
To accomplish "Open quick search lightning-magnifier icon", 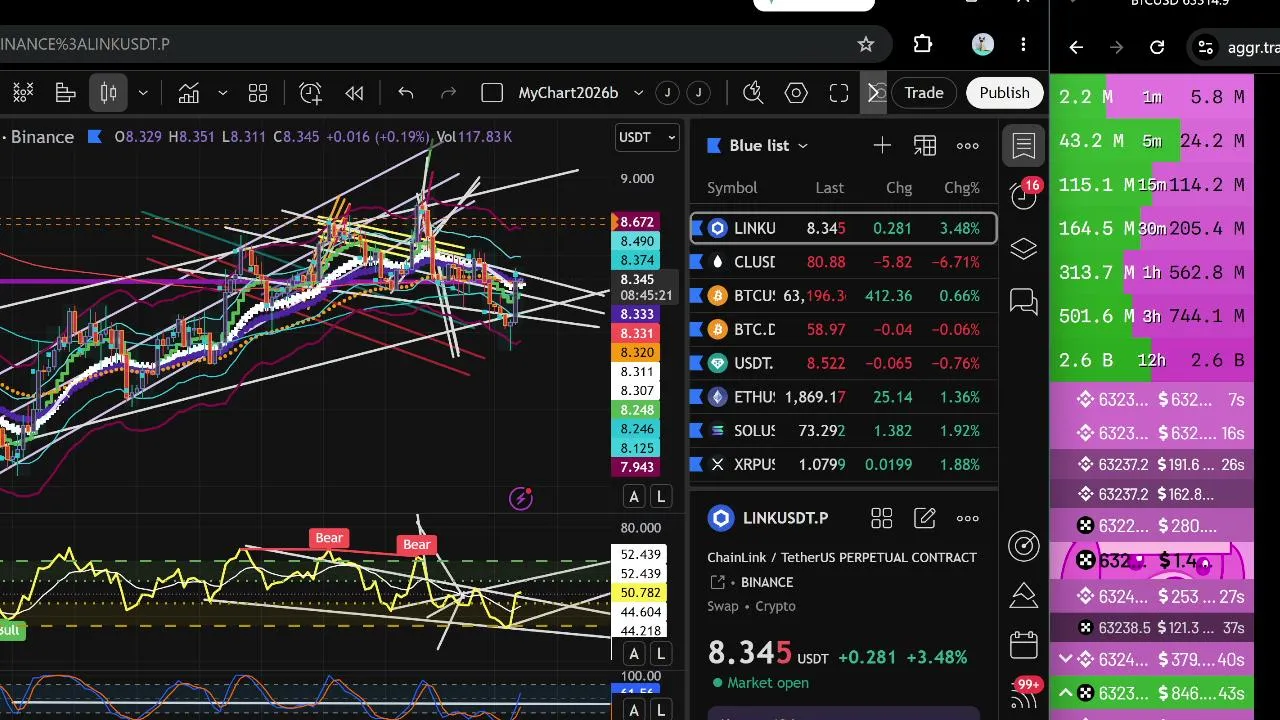I will point(754,93).
